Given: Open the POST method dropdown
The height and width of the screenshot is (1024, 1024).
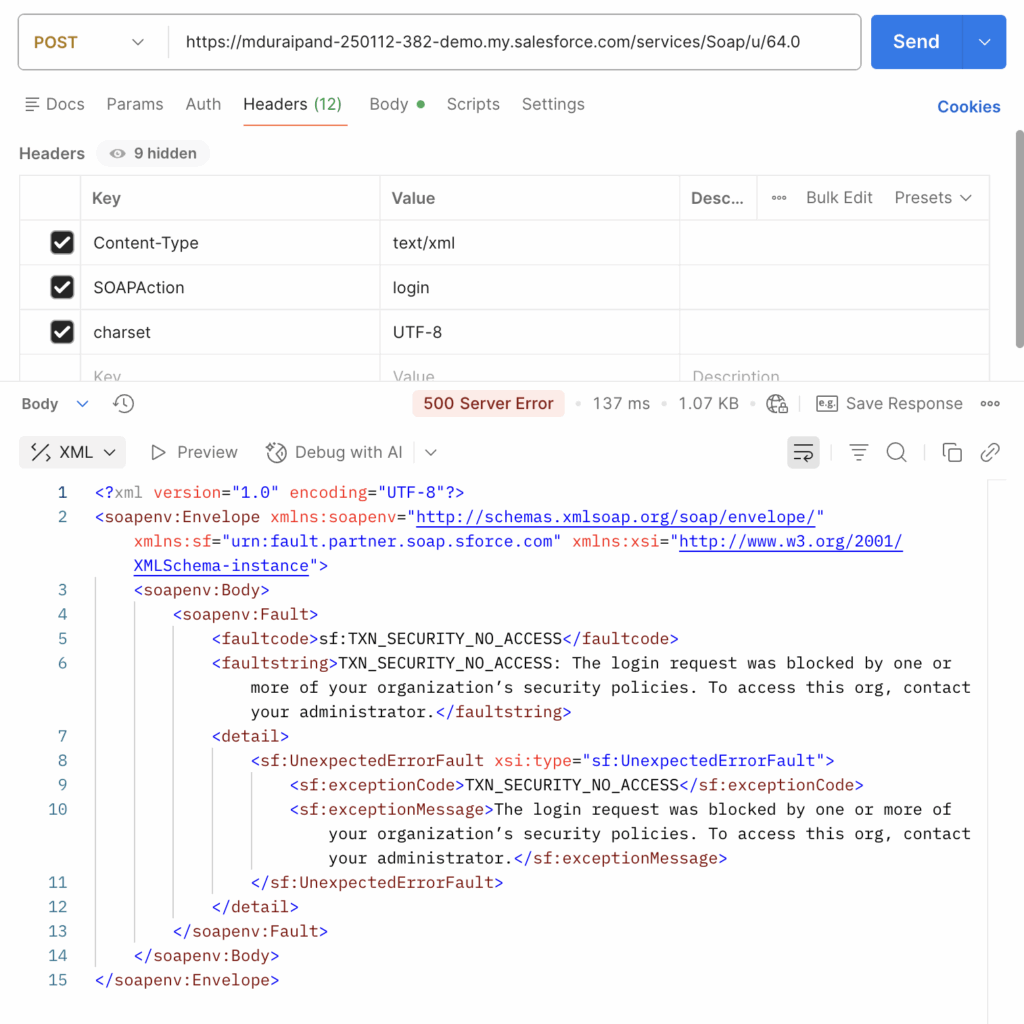Looking at the screenshot, I should coord(90,42).
